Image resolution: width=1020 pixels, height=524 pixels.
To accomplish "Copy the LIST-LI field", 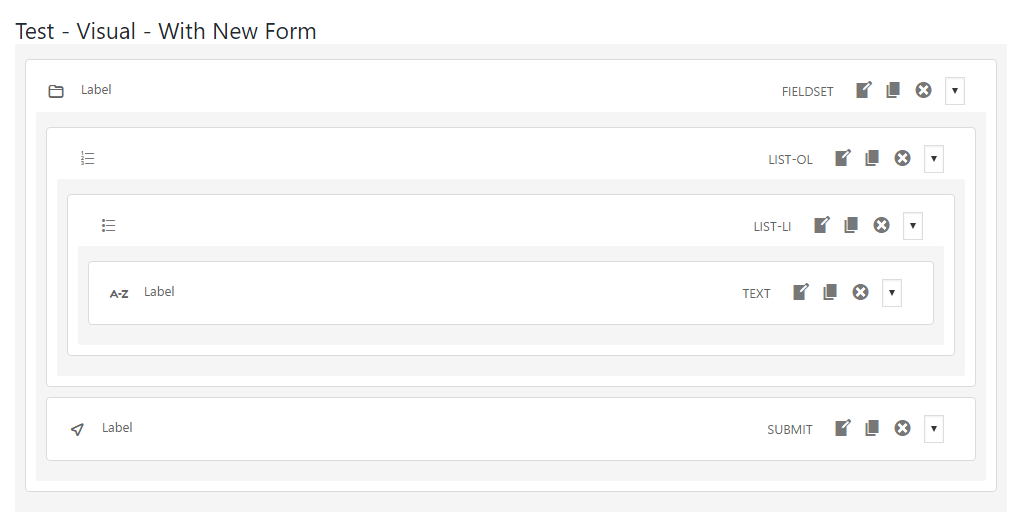I will click(x=851, y=225).
